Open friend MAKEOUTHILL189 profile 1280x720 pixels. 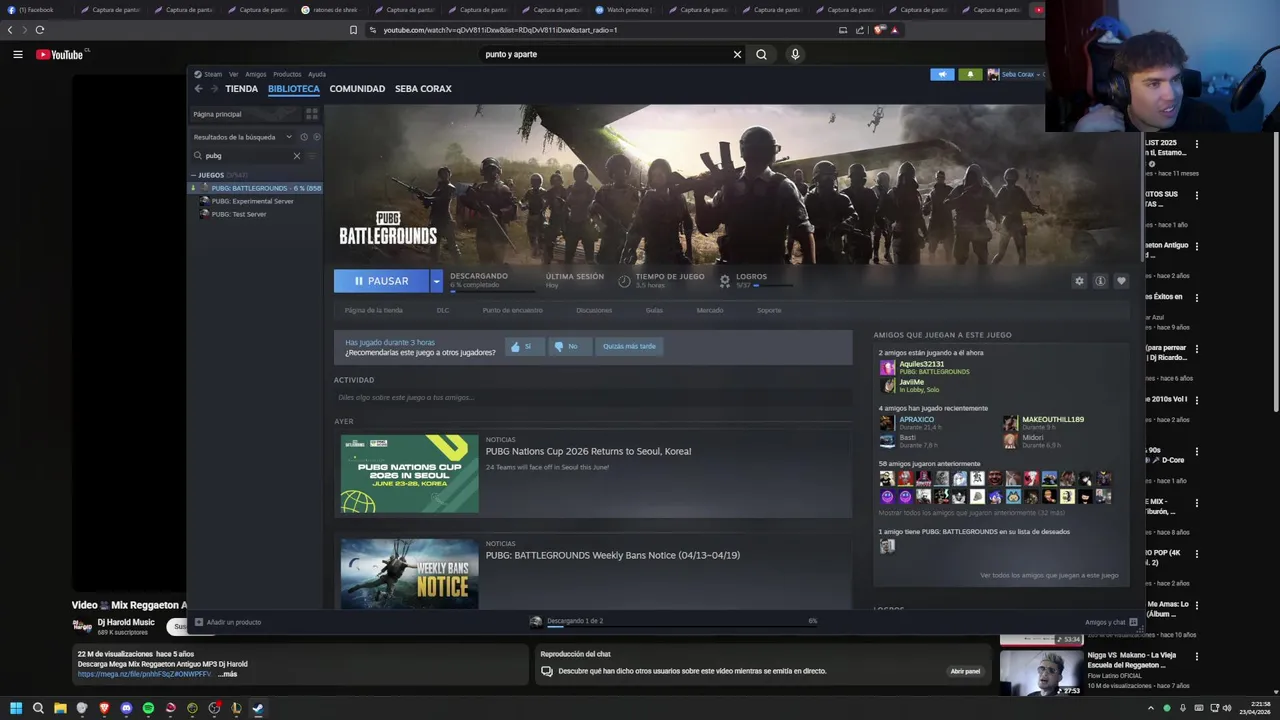point(1052,420)
